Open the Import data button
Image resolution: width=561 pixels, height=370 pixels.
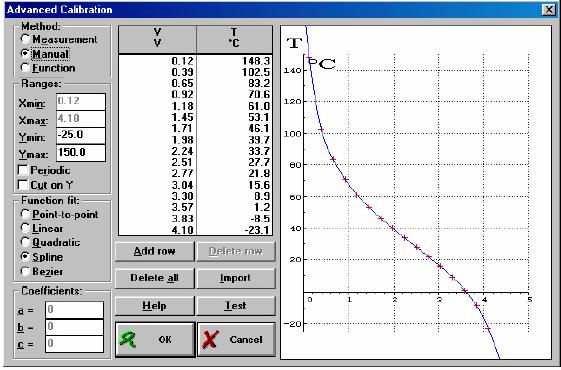pyautogui.click(x=236, y=278)
